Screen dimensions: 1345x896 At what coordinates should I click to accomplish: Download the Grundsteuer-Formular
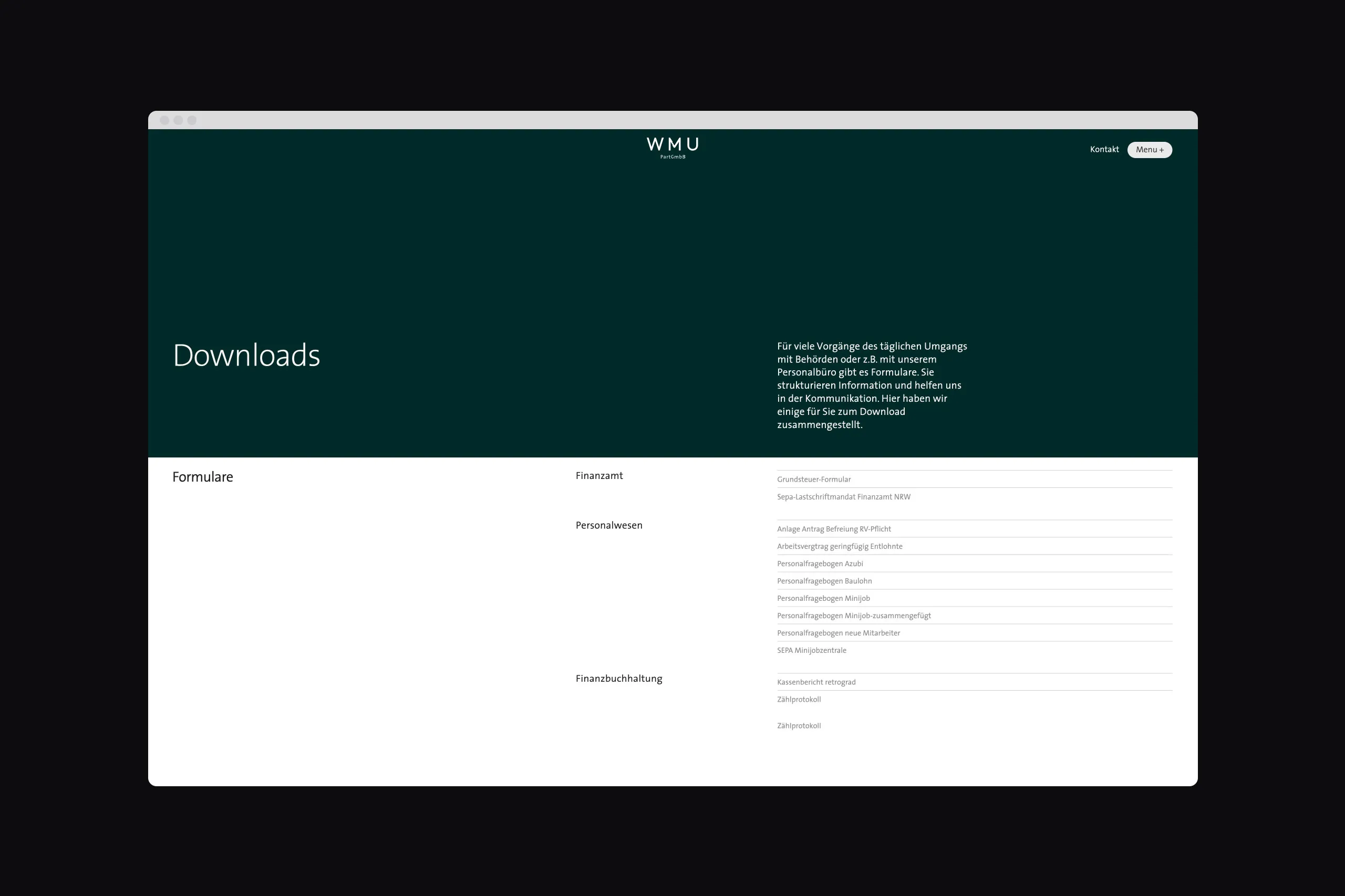click(x=813, y=480)
